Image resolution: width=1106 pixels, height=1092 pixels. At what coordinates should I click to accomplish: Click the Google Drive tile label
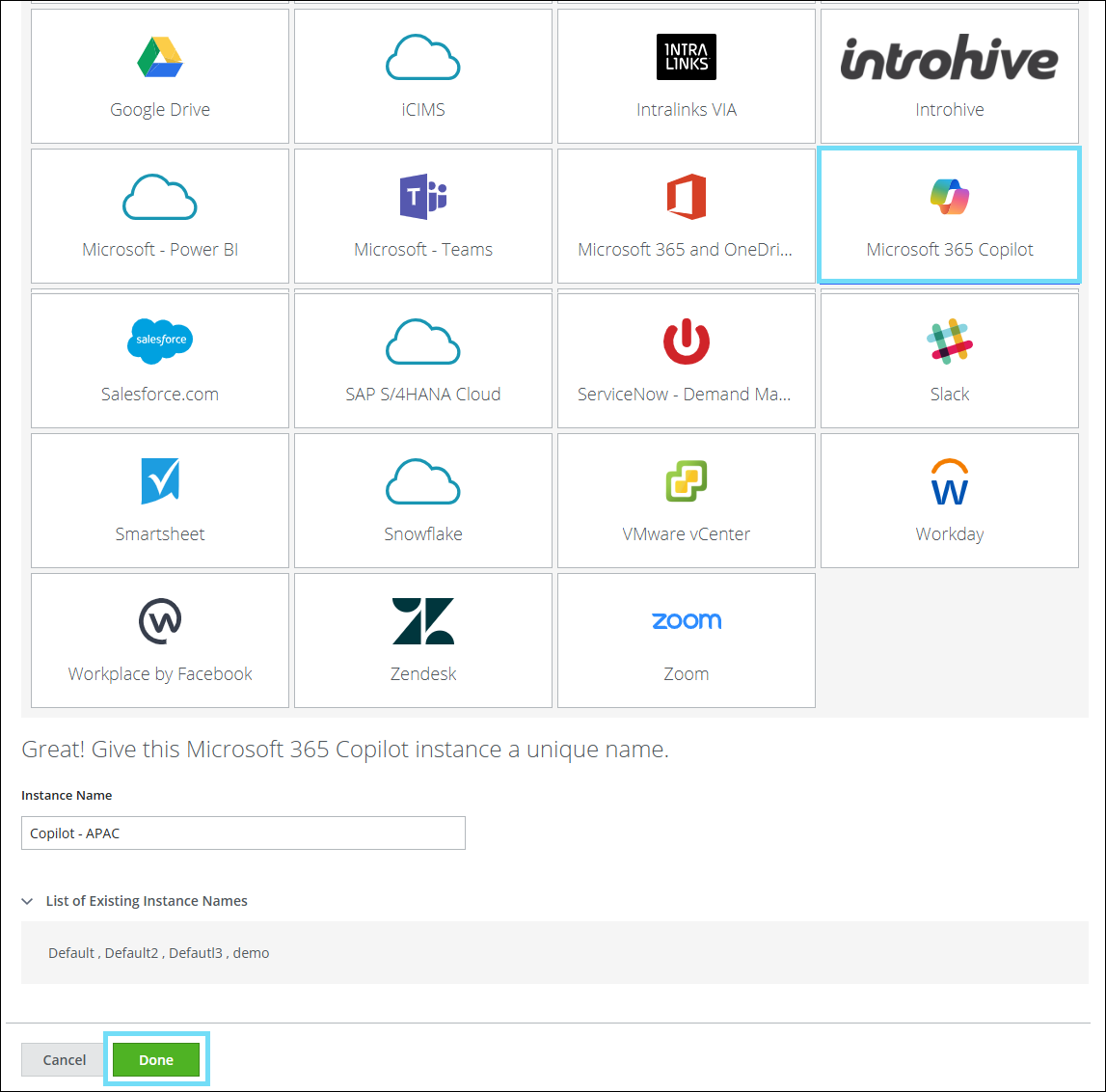pyautogui.click(x=160, y=109)
